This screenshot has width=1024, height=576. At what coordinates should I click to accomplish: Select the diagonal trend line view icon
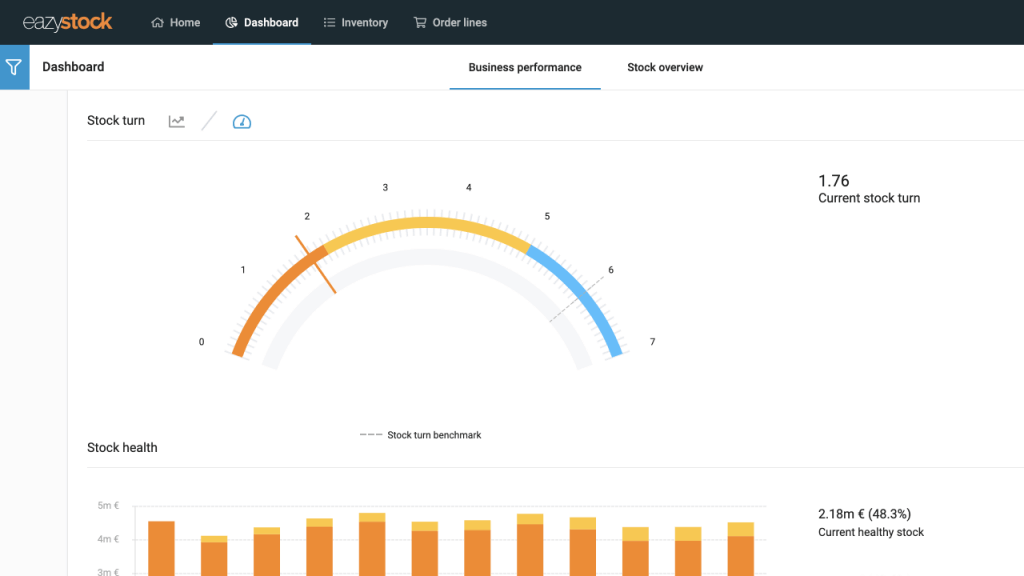coord(209,120)
